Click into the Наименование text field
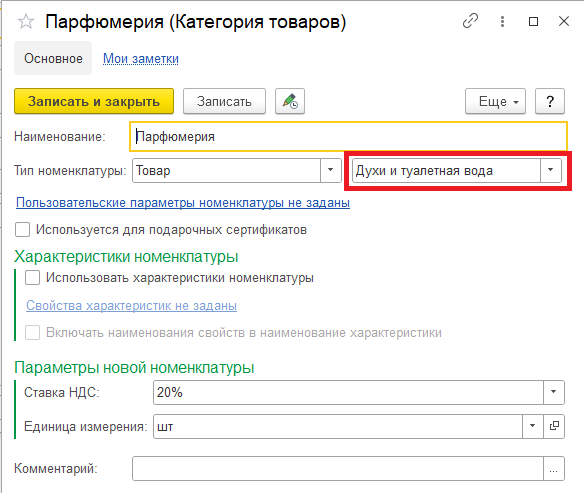 tap(348, 137)
